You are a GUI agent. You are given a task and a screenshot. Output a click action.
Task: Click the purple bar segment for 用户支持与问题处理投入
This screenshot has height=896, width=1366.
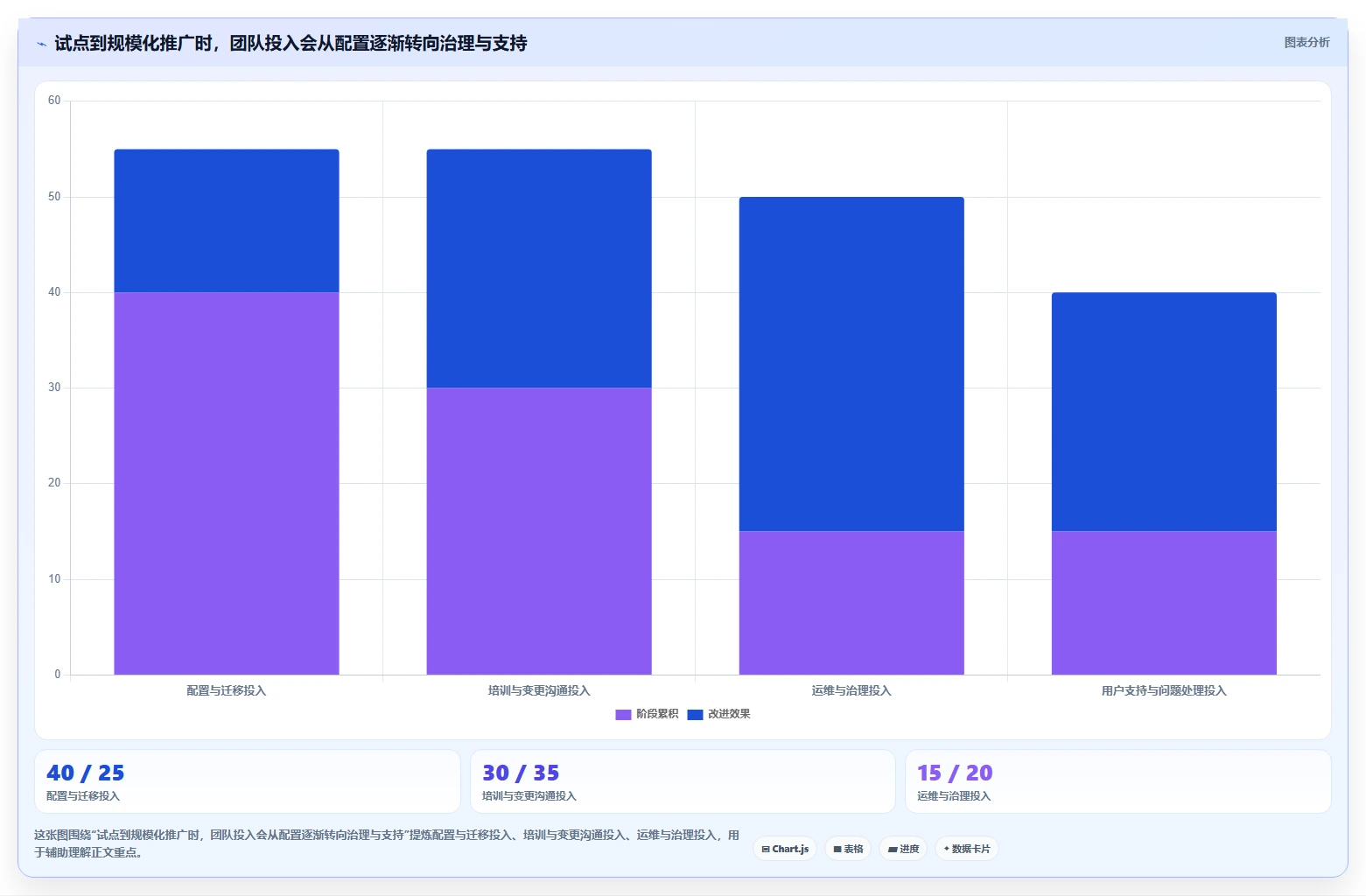pos(1164,603)
